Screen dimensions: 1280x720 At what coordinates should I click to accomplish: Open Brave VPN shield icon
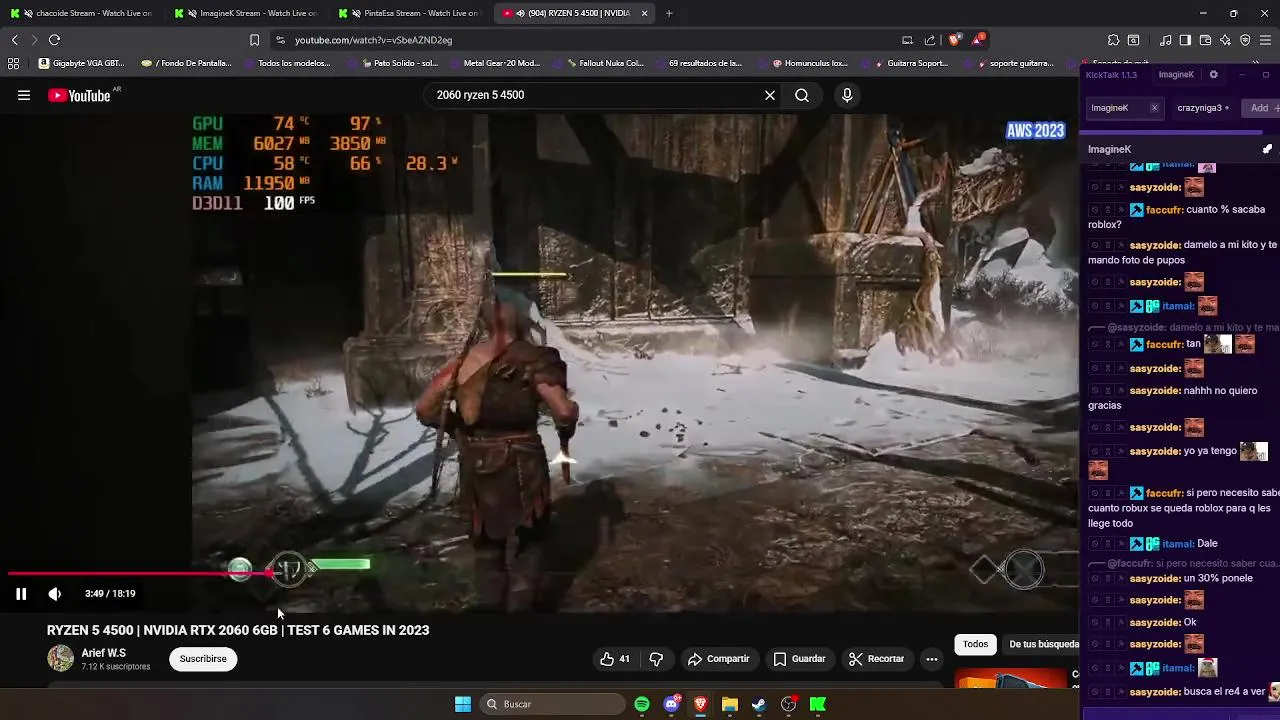pos(1245,40)
